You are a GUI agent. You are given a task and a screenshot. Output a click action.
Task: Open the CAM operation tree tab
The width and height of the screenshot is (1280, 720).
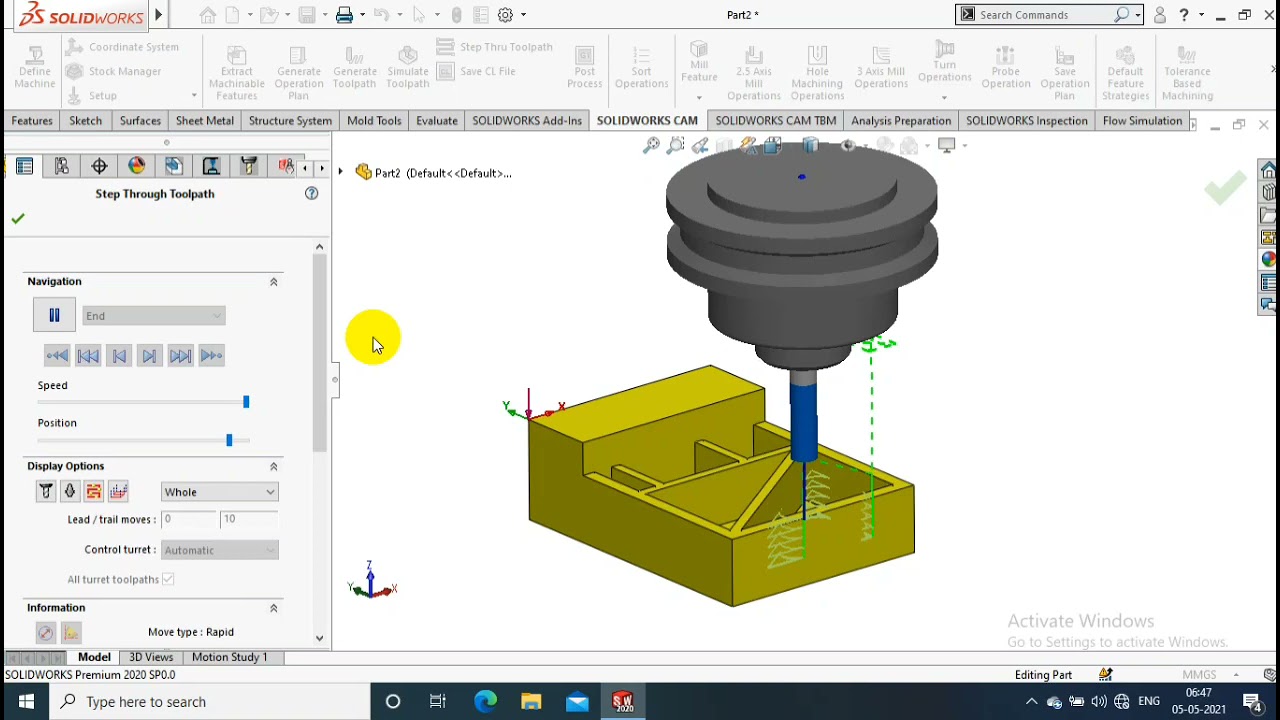click(x=211, y=167)
